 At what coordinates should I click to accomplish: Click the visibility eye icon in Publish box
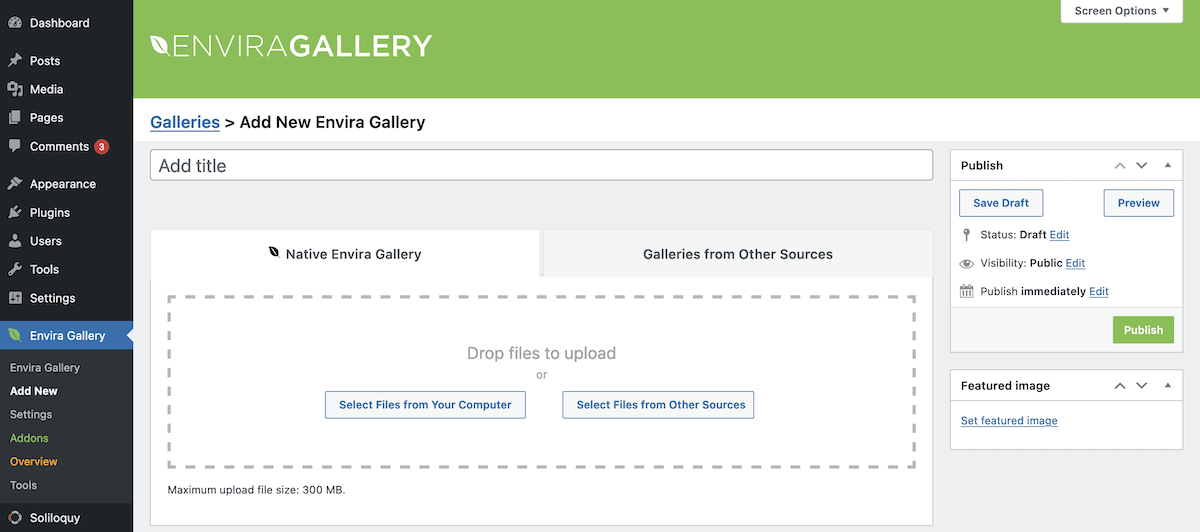(x=966, y=264)
